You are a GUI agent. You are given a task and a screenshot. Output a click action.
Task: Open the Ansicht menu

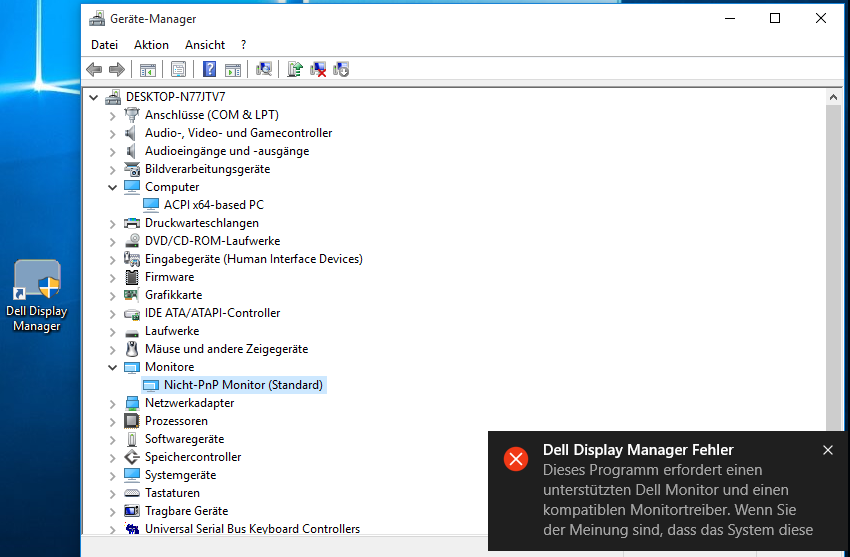[x=205, y=45]
